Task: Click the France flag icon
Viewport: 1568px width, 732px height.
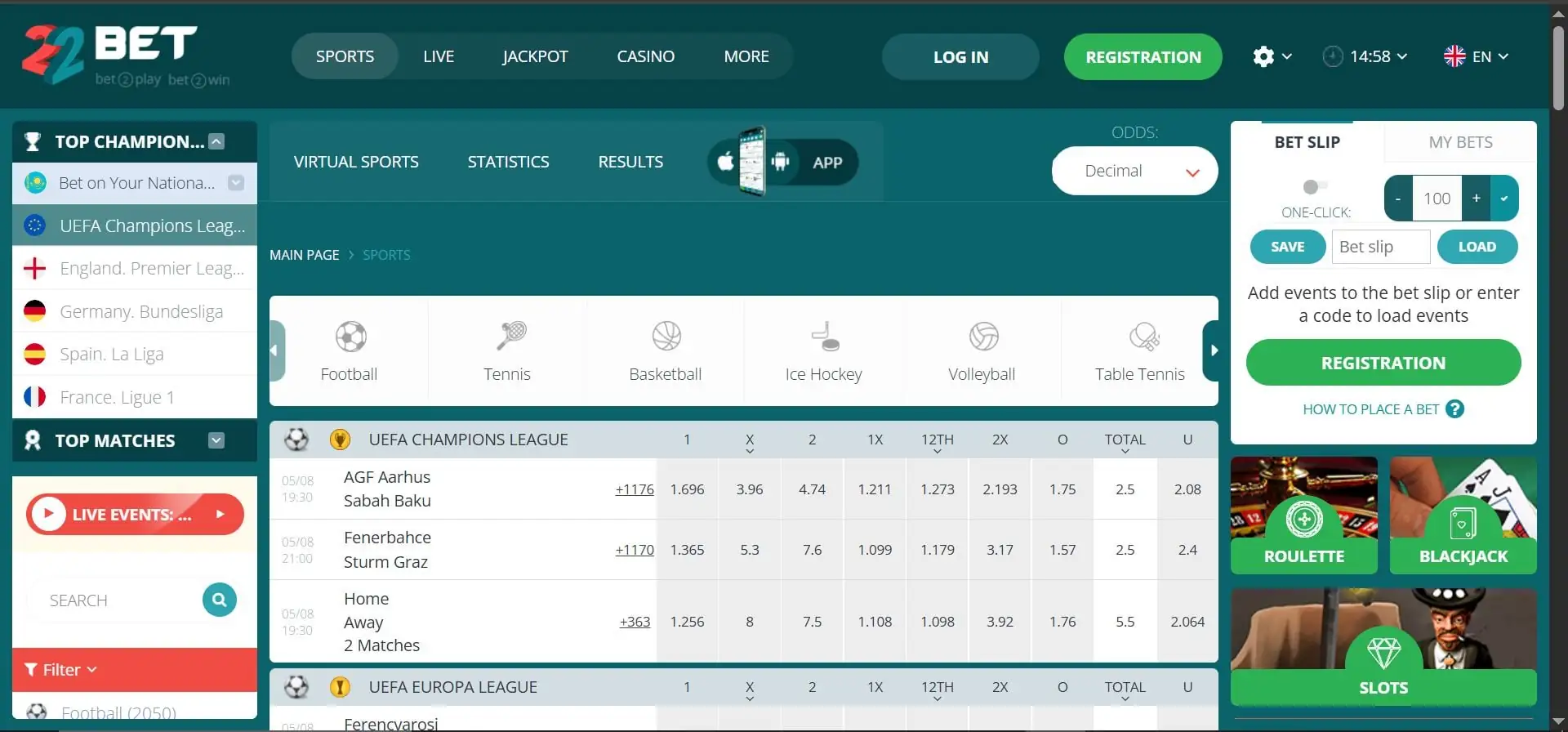Action: [35, 397]
